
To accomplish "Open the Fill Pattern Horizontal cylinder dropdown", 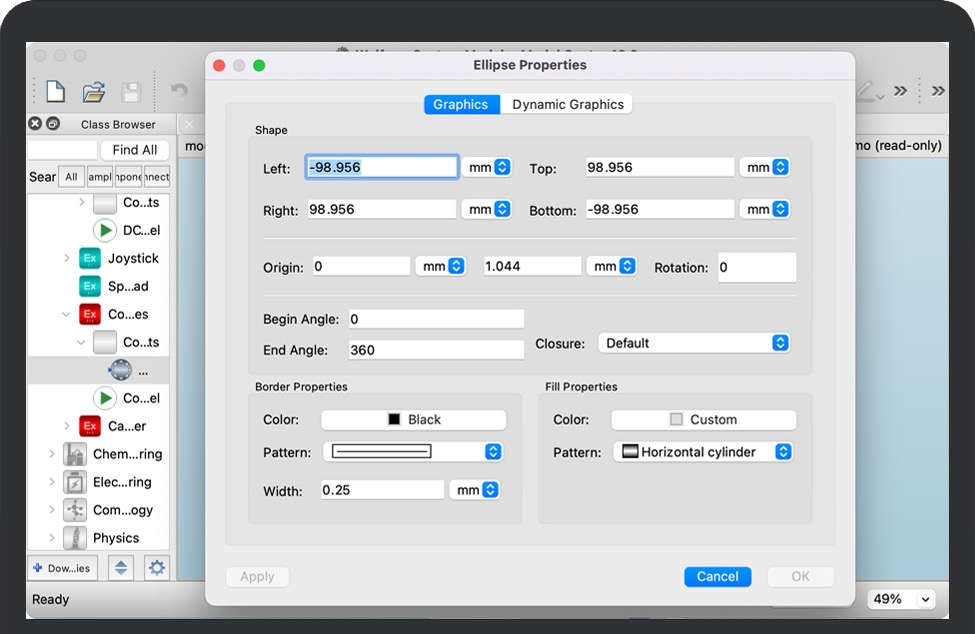I will point(703,452).
